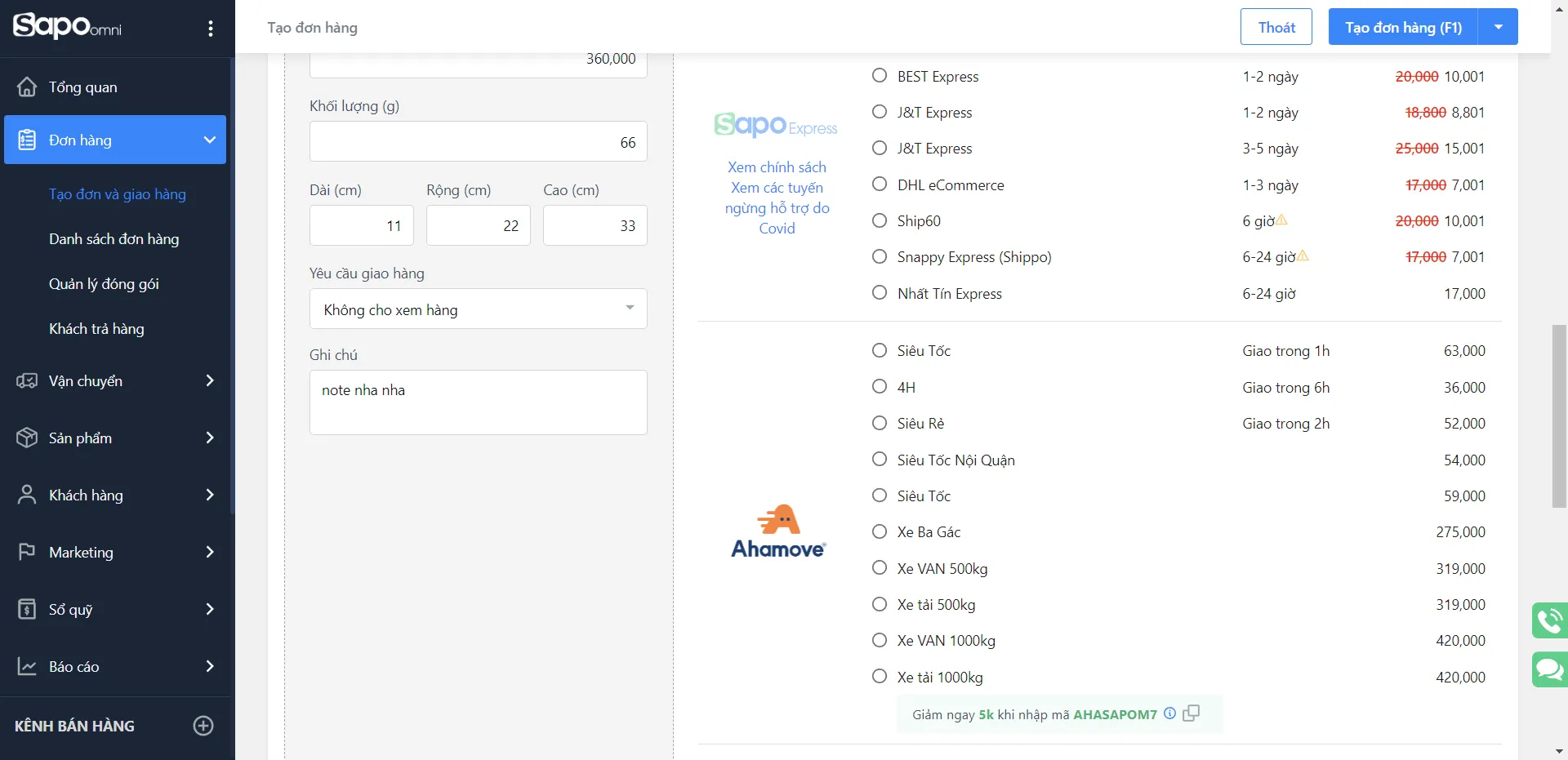Select Siêu Tốc Giao trong 1h option
Image resolution: width=1568 pixels, height=760 pixels.
coord(880,350)
